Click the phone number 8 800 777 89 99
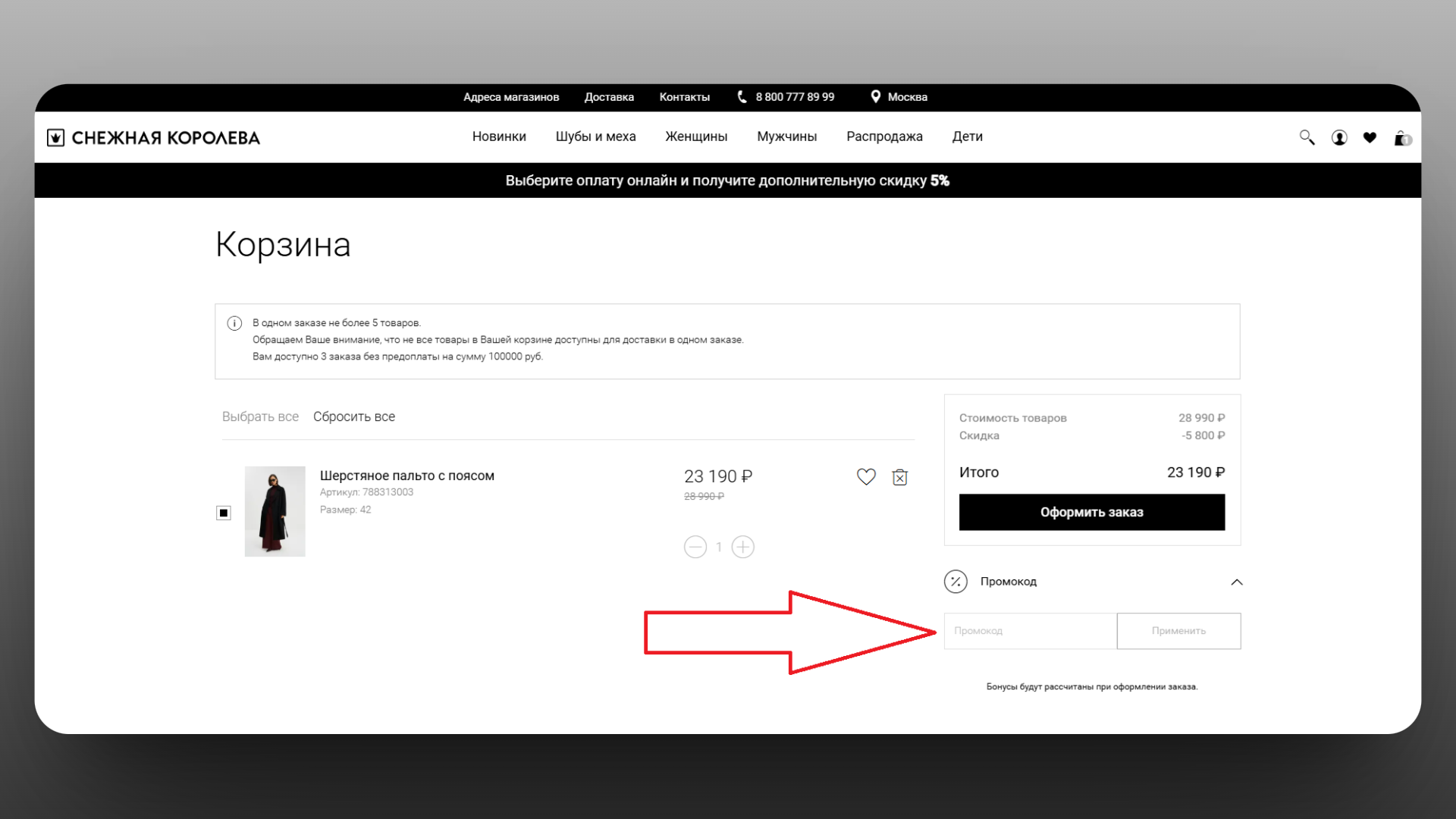The height and width of the screenshot is (819, 1456). [x=795, y=97]
